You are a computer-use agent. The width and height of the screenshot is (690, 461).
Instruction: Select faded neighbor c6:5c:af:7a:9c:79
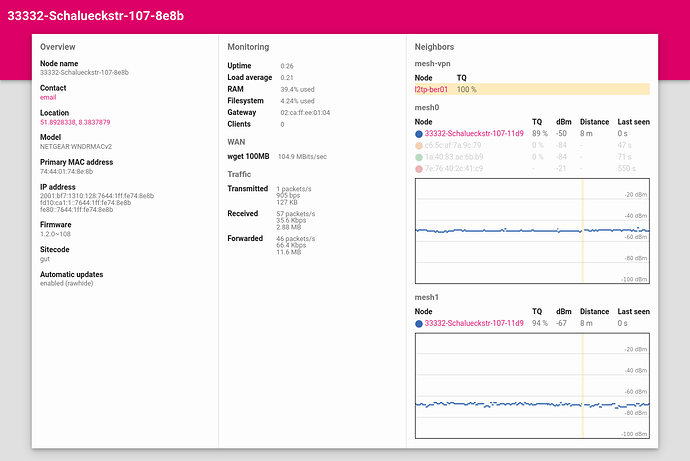[x=453, y=145]
